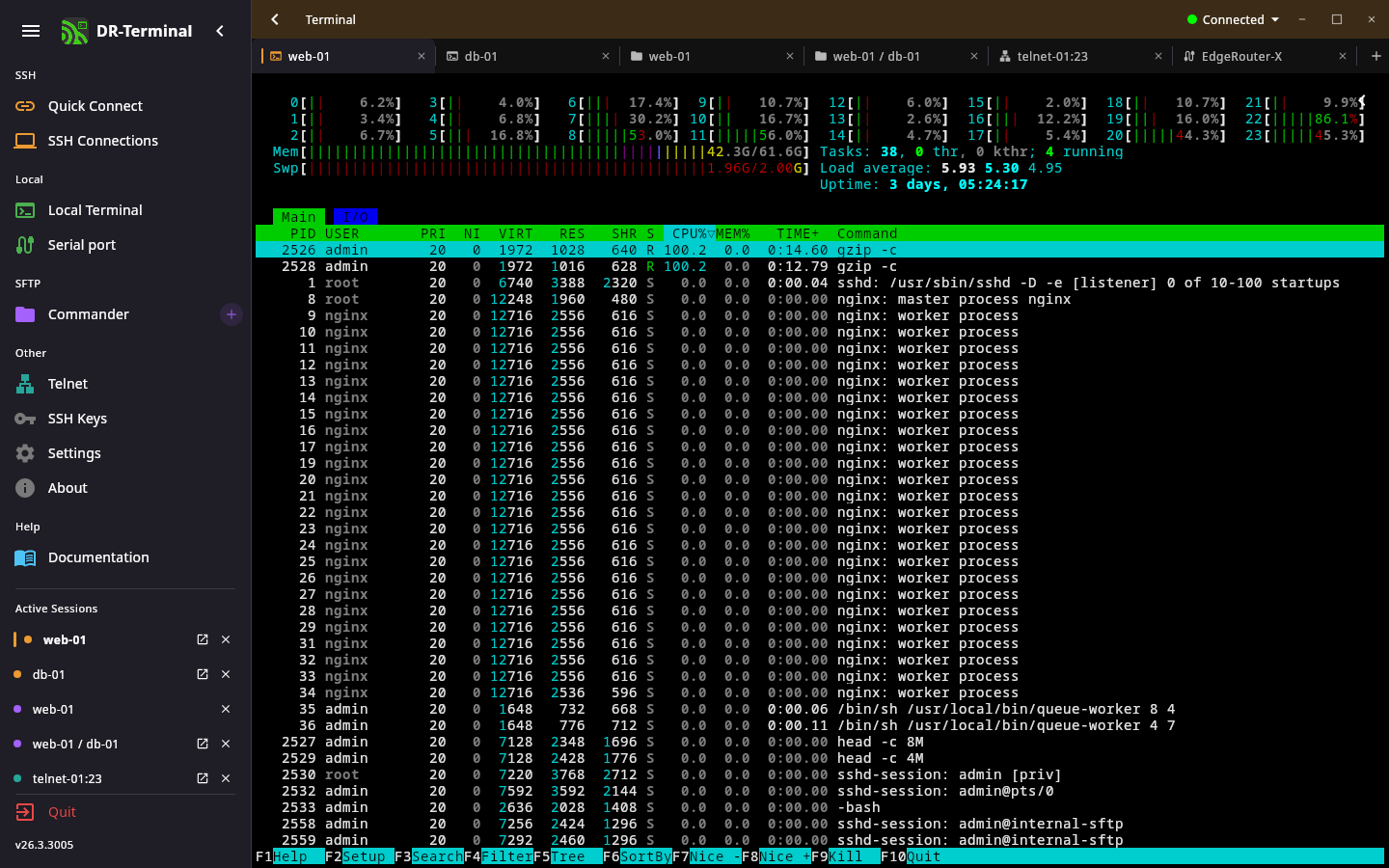Close the db-01 tab
Screen dimensions: 1389x868
tap(606, 56)
